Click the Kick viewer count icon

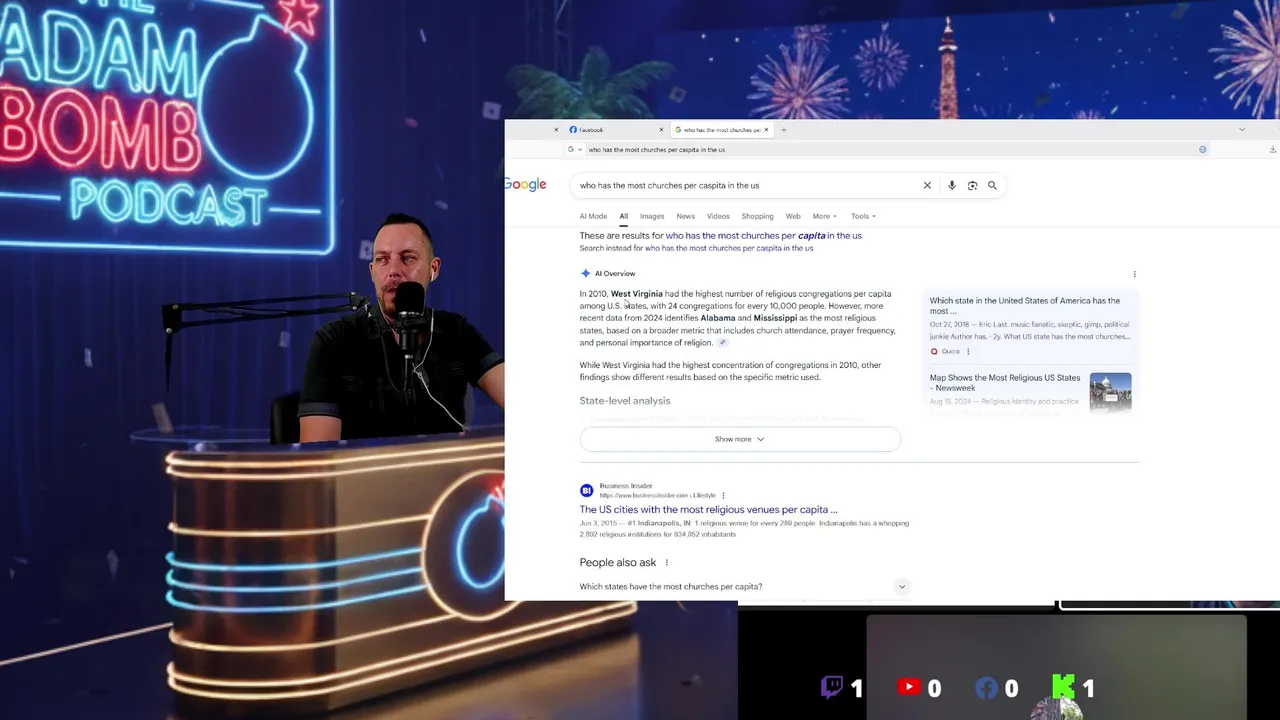tap(1064, 687)
